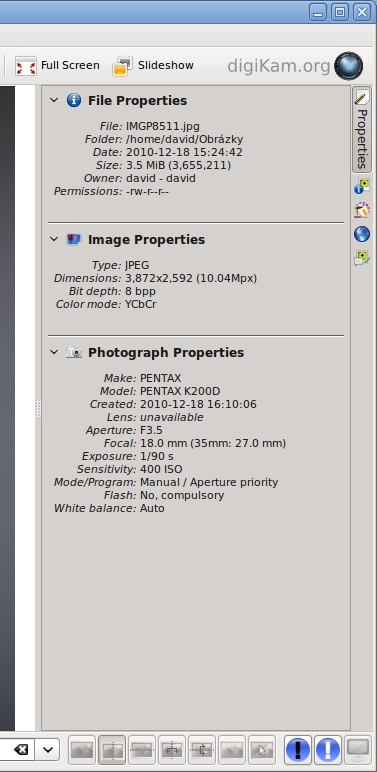
Task: Click dimensions 3,872x2,592 (10.04Mpx)
Action: click(x=191, y=279)
